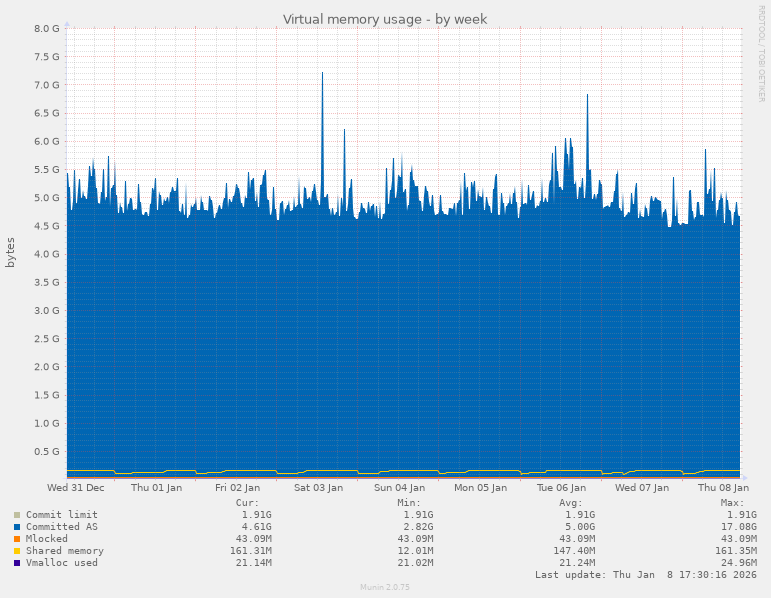Click the Committed AS blue legend swatch

coord(17,527)
